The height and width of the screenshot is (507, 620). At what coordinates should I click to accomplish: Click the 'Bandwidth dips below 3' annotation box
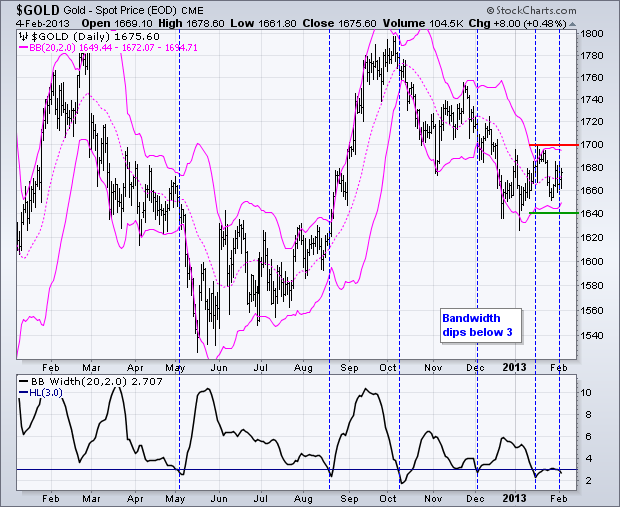[480, 325]
